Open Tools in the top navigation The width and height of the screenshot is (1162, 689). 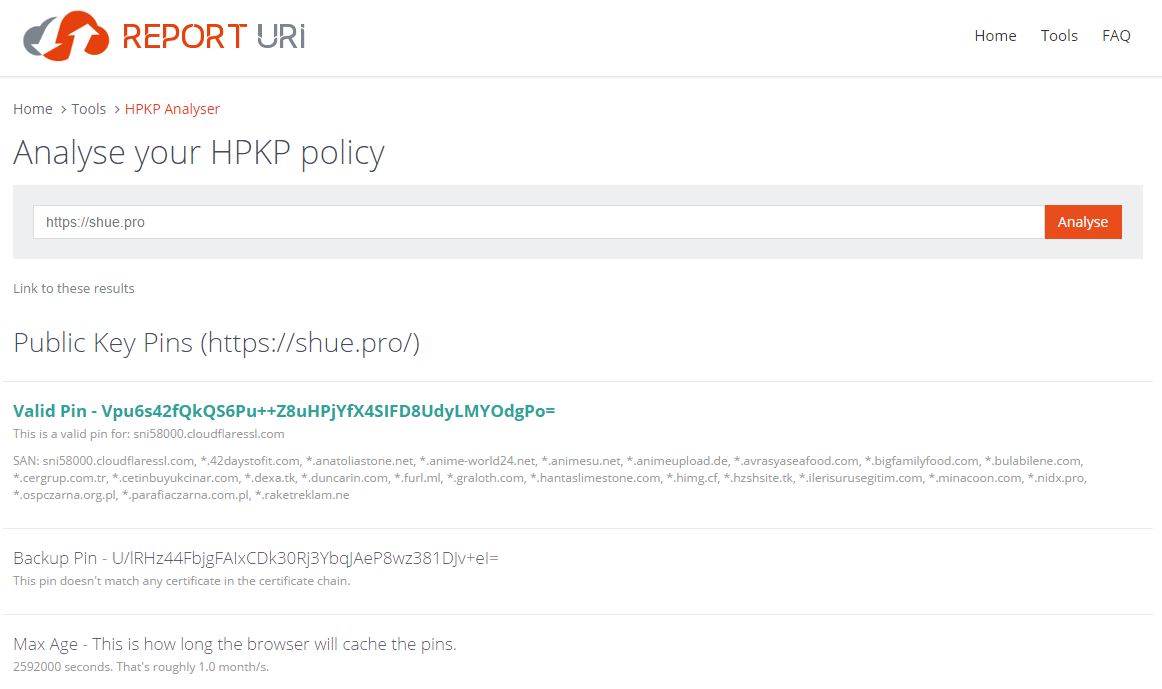point(1059,36)
